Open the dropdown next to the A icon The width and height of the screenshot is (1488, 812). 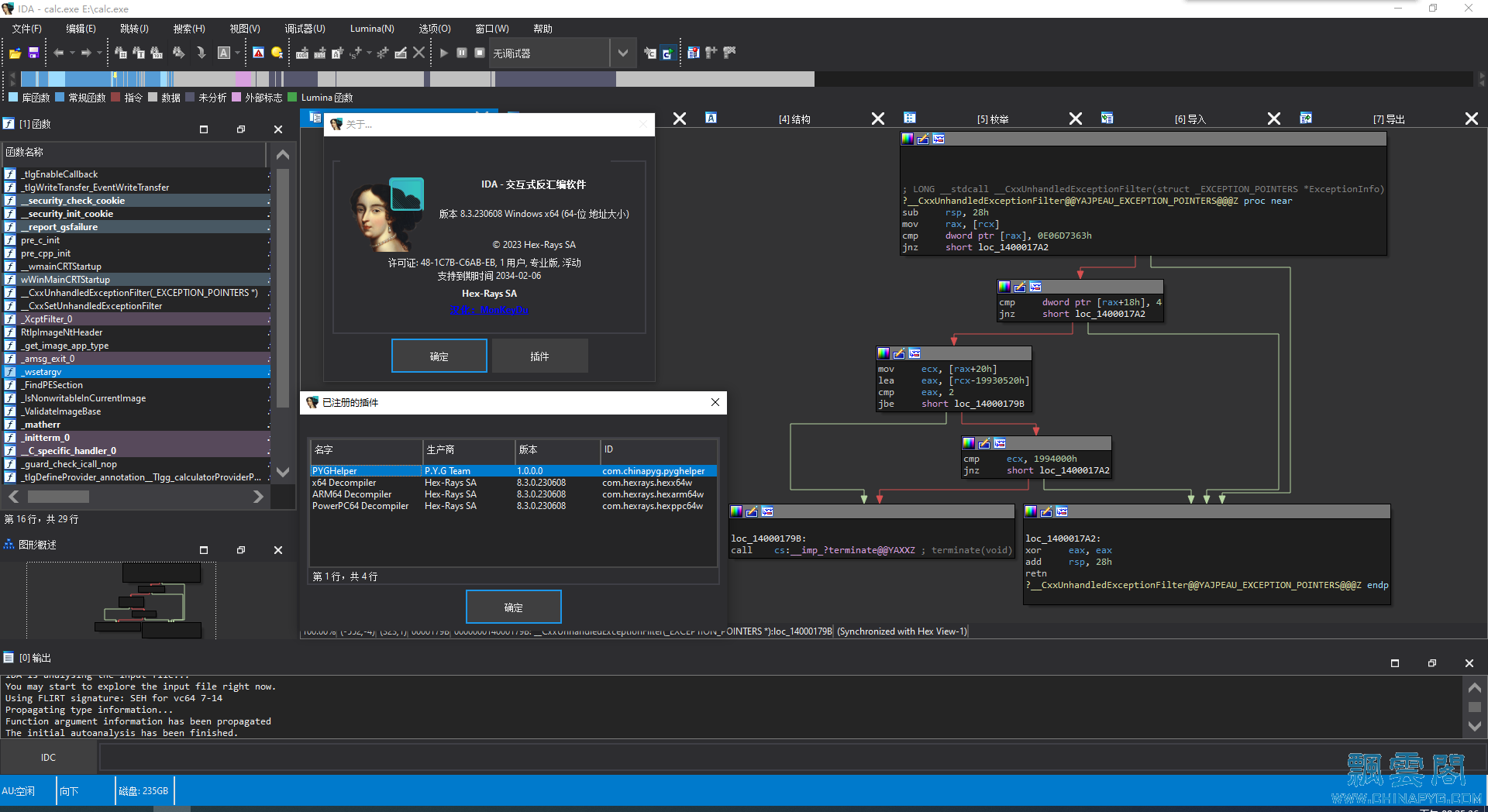click(237, 53)
